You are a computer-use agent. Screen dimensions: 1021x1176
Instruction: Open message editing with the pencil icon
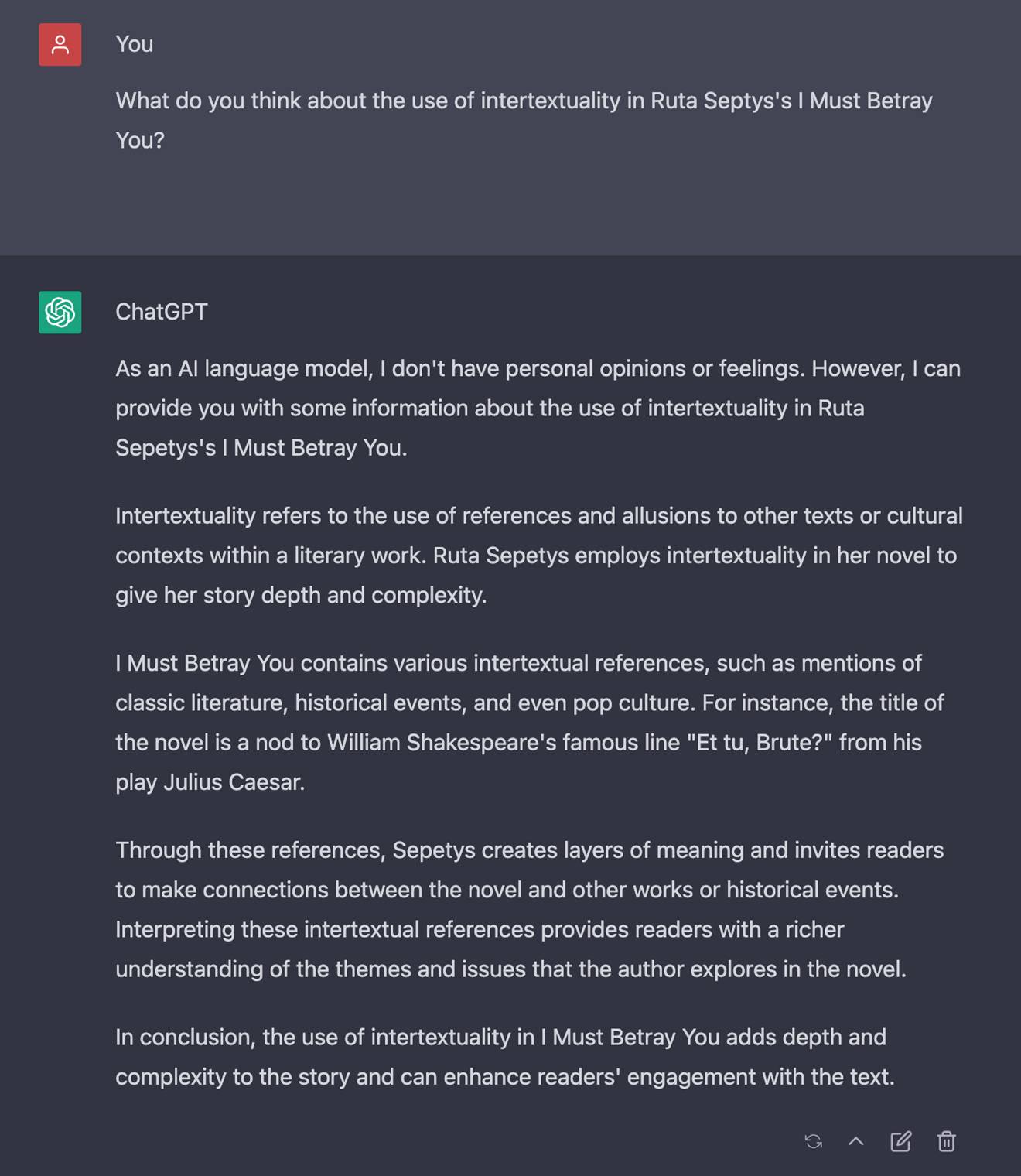pos(901,1140)
